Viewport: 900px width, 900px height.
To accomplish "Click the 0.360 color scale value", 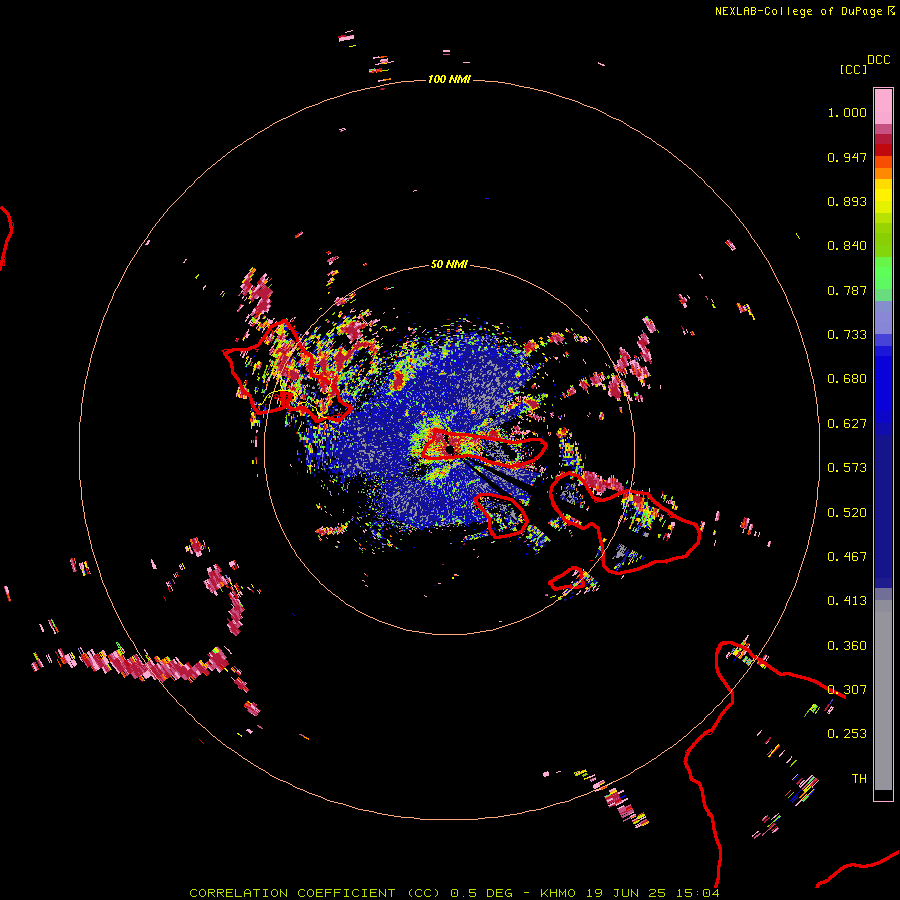I will coord(847,646).
